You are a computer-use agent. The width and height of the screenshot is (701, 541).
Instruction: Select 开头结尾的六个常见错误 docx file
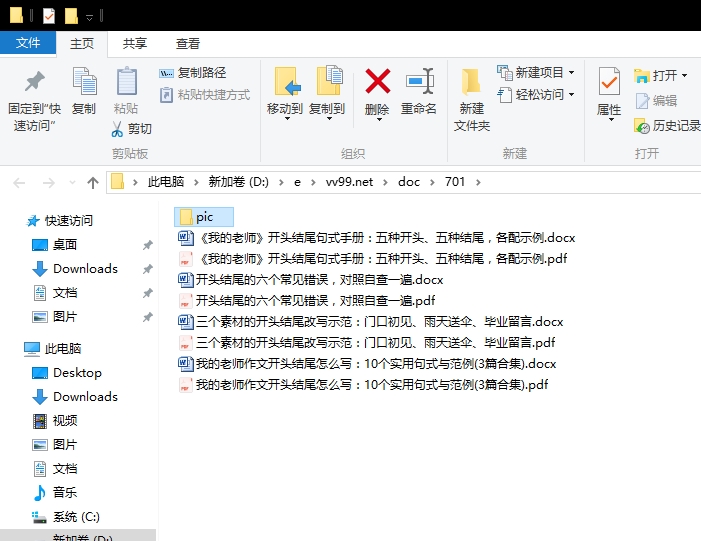tap(311, 279)
